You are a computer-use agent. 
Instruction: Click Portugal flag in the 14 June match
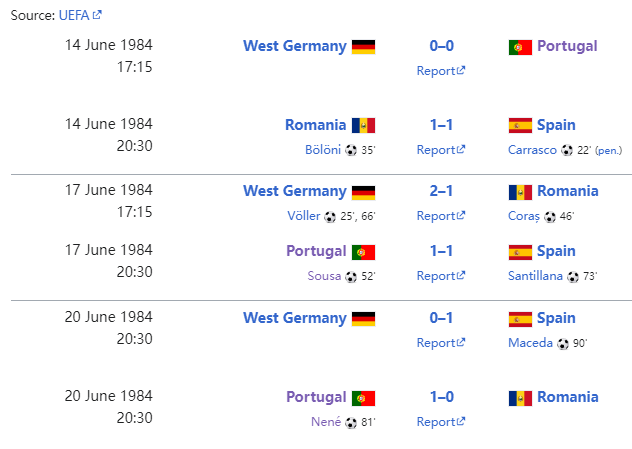point(520,46)
